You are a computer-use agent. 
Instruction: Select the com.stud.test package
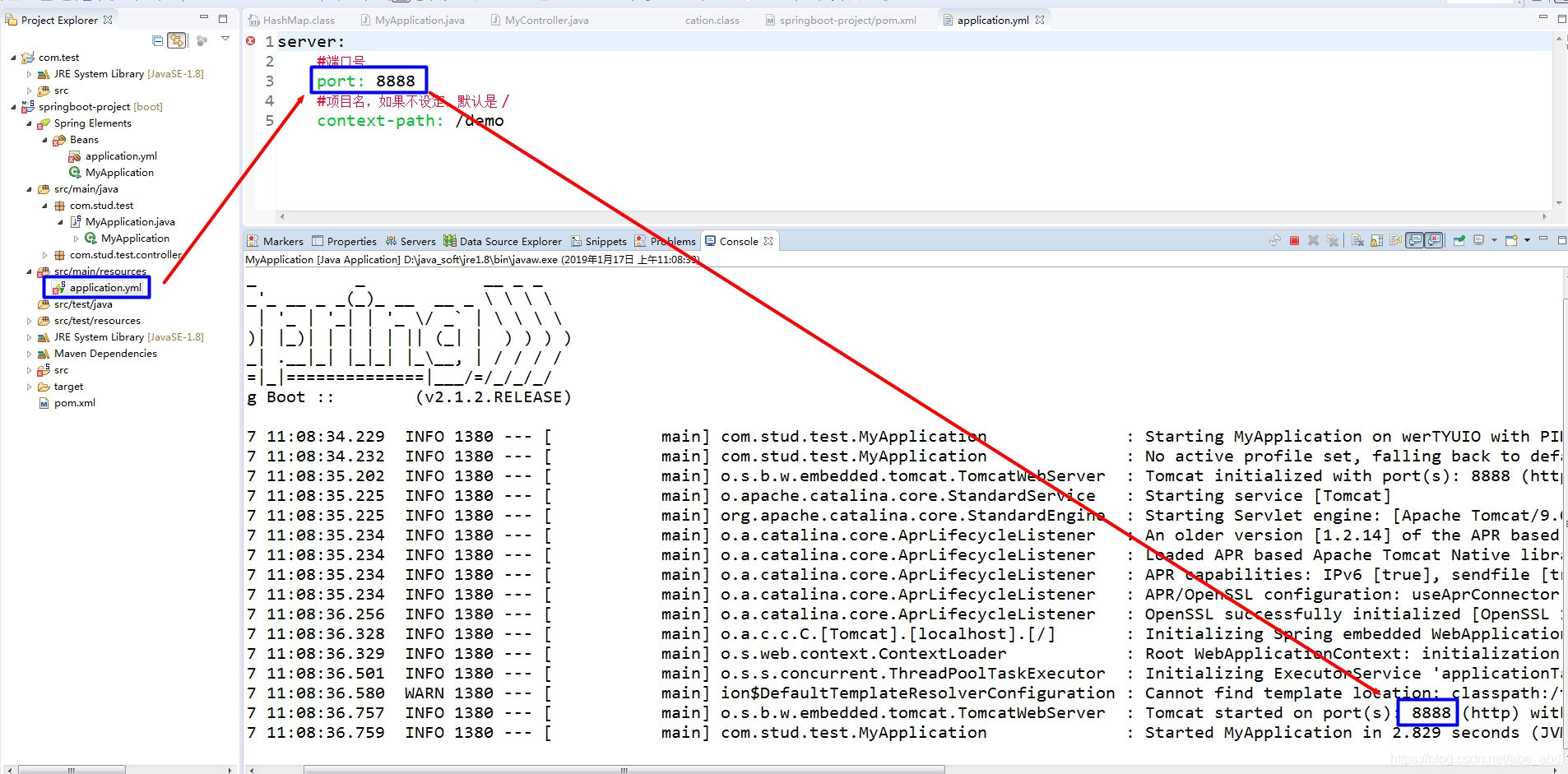click(x=94, y=206)
